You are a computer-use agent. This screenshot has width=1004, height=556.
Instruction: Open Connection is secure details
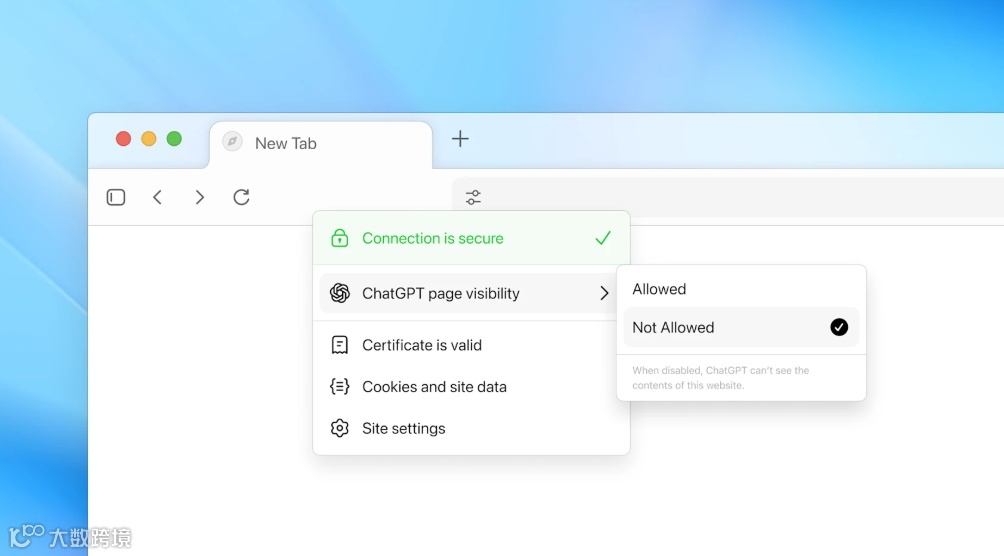tap(471, 238)
